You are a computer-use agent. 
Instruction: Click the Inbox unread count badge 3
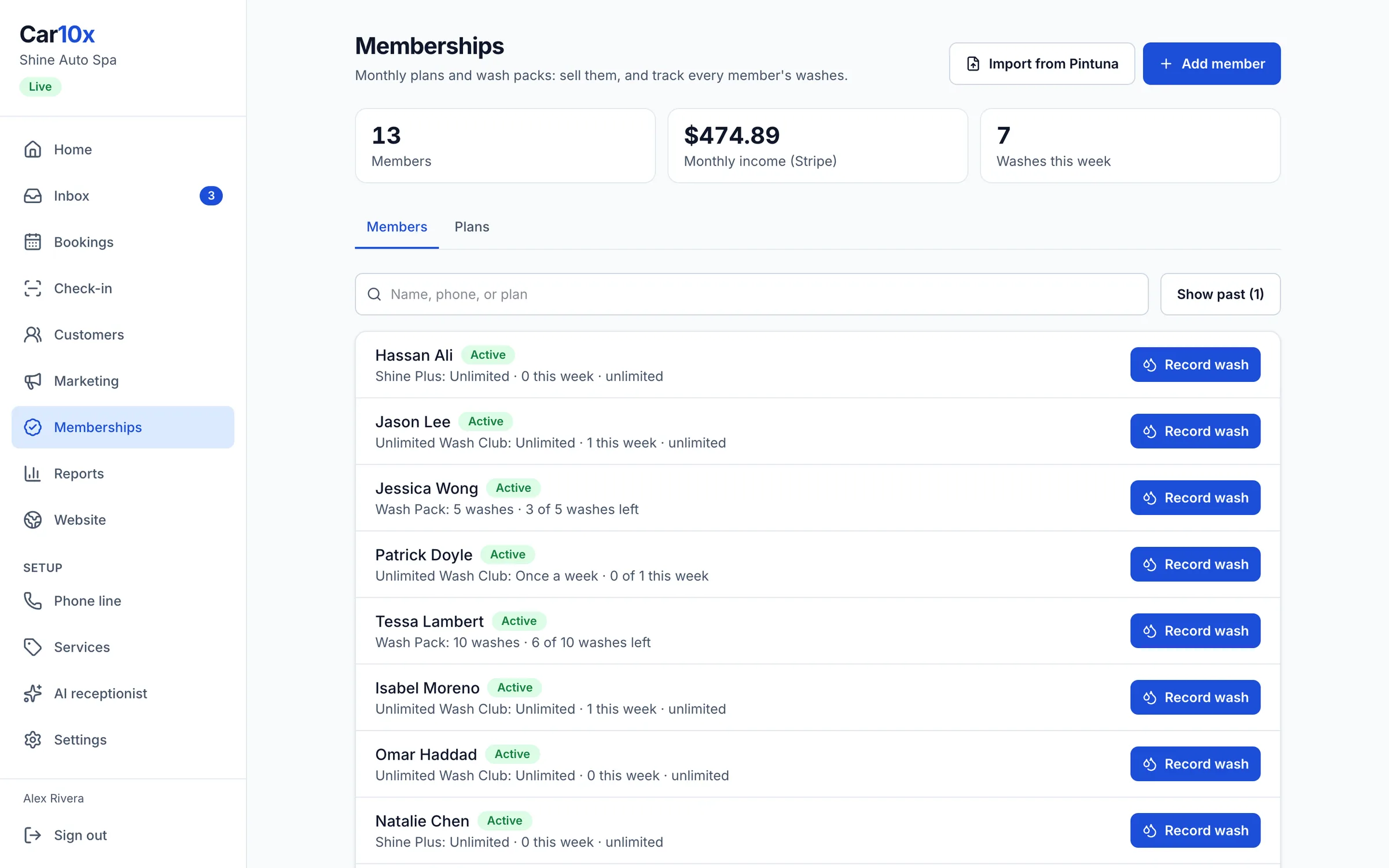(x=211, y=196)
